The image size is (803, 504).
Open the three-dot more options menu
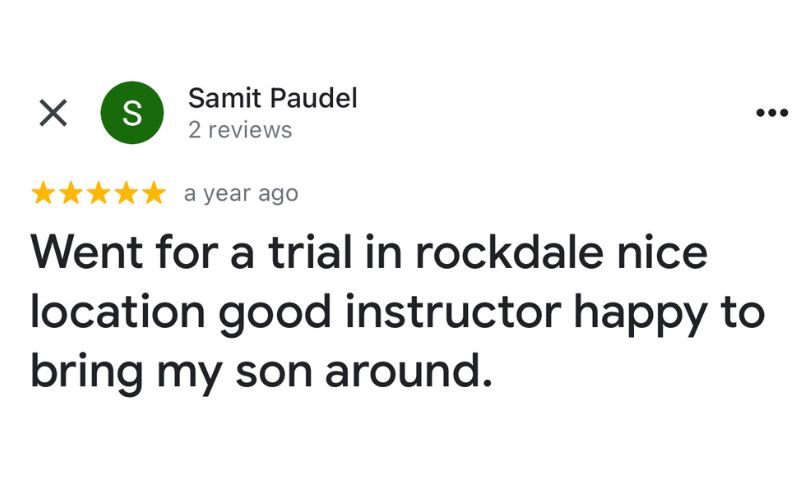point(771,113)
